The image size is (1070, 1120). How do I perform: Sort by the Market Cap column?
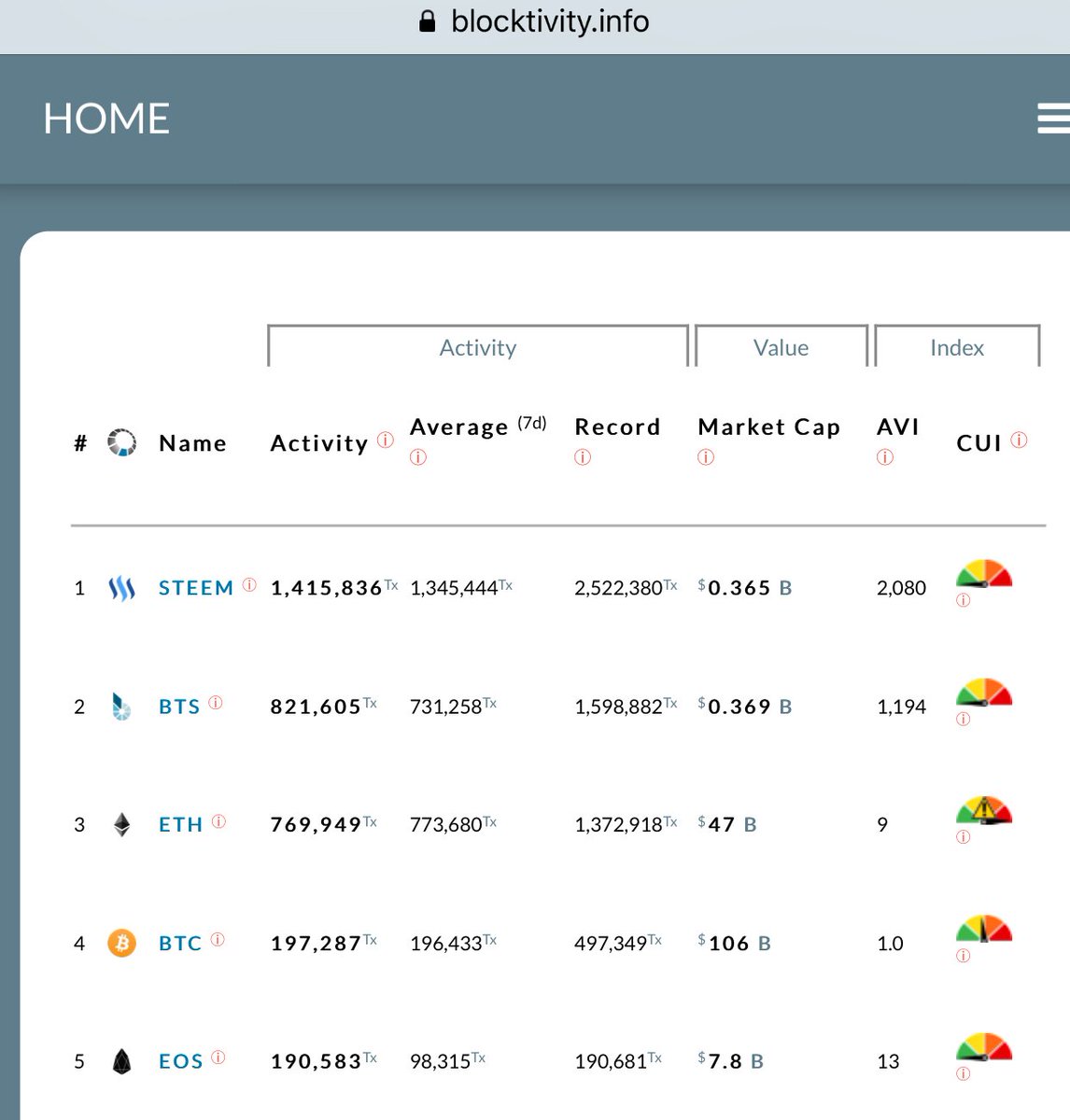[x=769, y=427]
